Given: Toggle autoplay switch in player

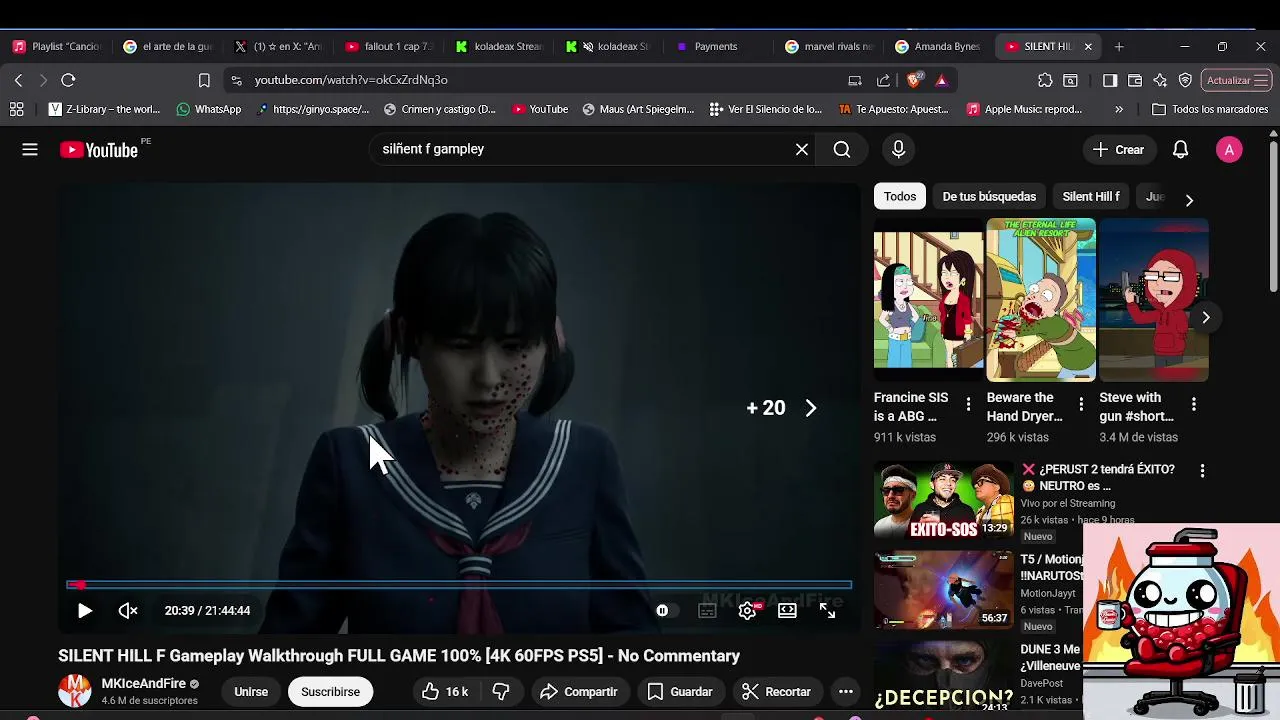Looking at the screenshot, I should [667, 610].
